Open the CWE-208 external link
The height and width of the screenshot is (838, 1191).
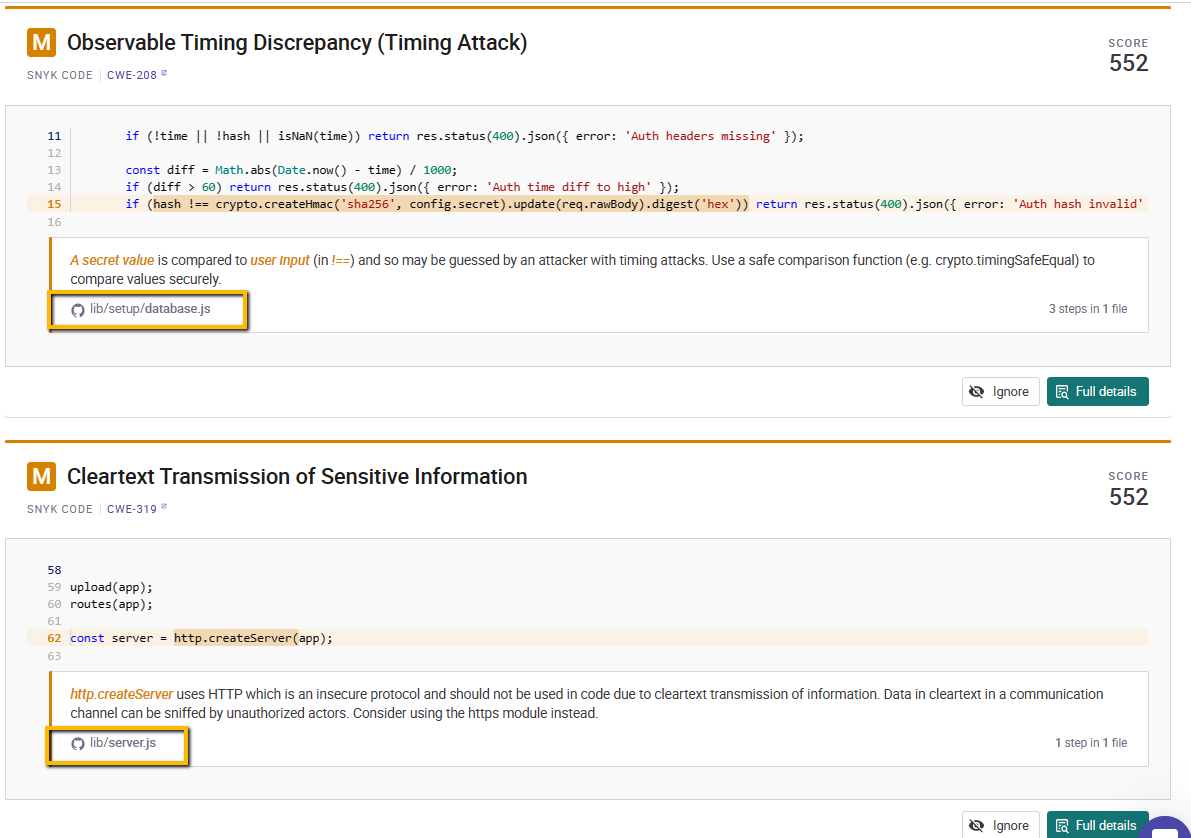click(x=137, y=74)
